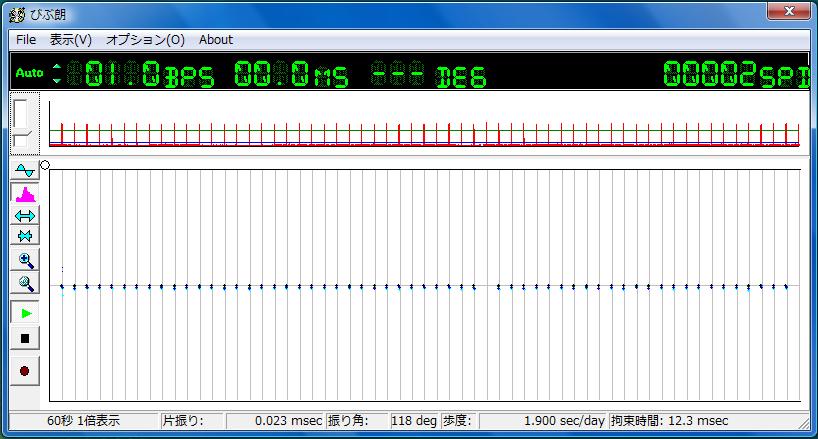The image size is (818, 439).
Task: Stop measurement with the black square button
Action: click(x=25, y=338)
